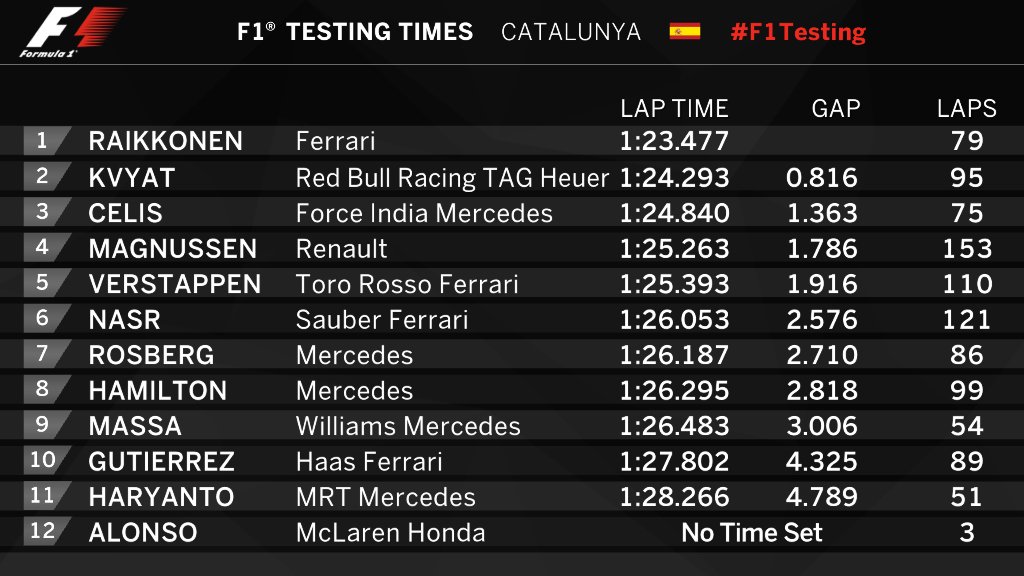The height and width of the screenshot is (576, 1024).
Task: Click the CATALUNYA circuit title
Action: [570, 31]
